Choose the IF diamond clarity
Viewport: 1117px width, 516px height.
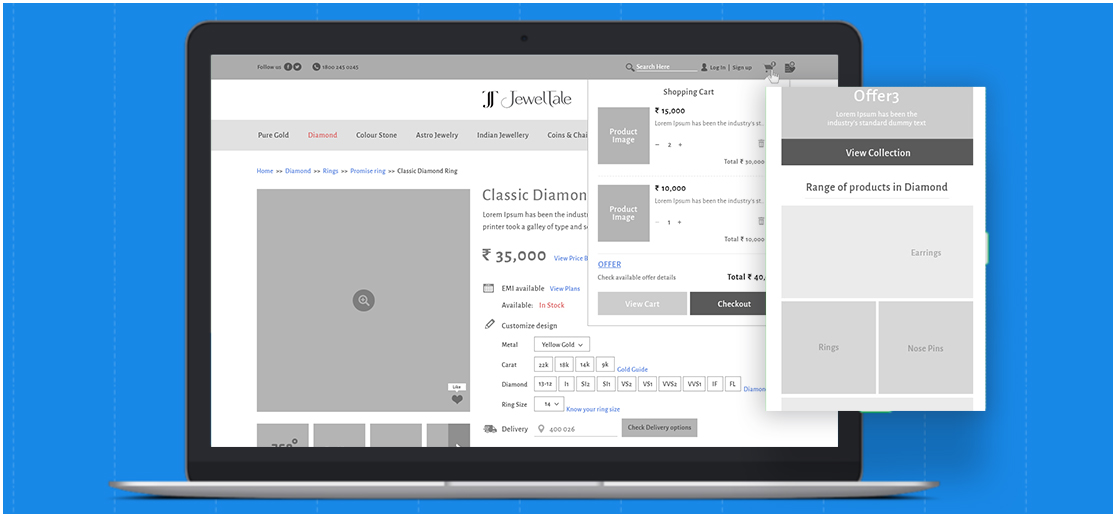(715, 384)
